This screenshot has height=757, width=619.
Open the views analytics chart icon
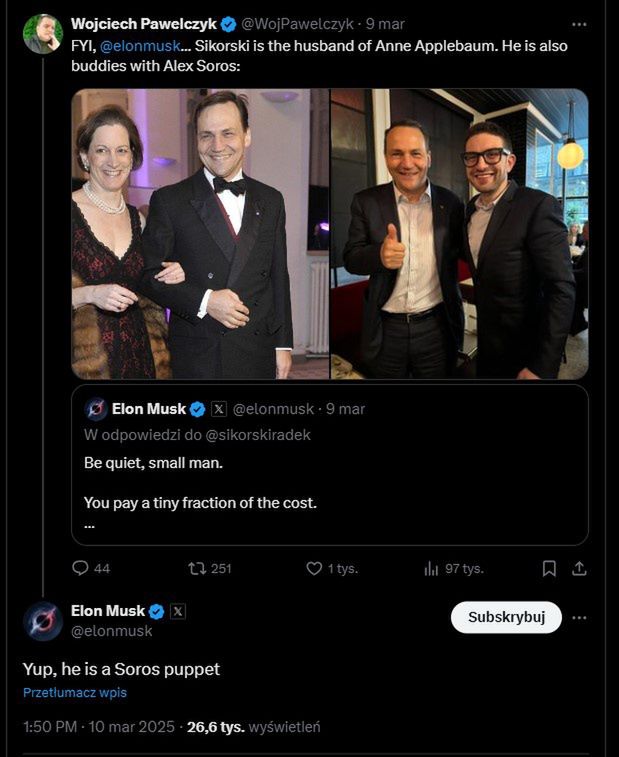(431, 568)
